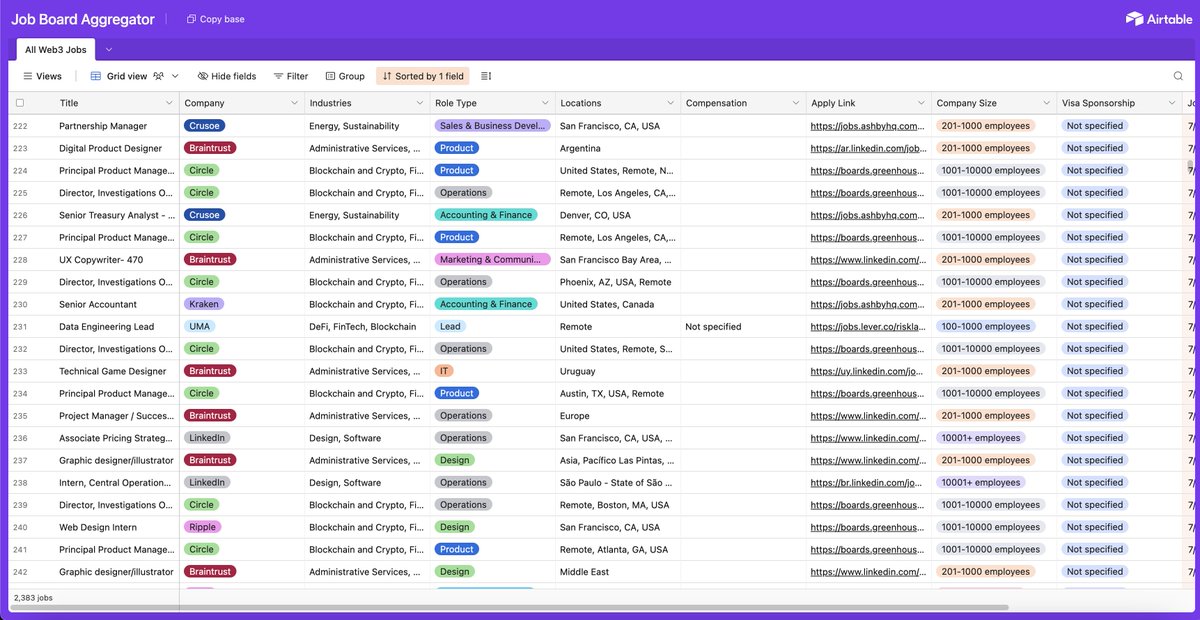The image size is (1200, 620).
Task: Open the Visa Sponsorship column dropdown arrow
Action: point(1172,103)
